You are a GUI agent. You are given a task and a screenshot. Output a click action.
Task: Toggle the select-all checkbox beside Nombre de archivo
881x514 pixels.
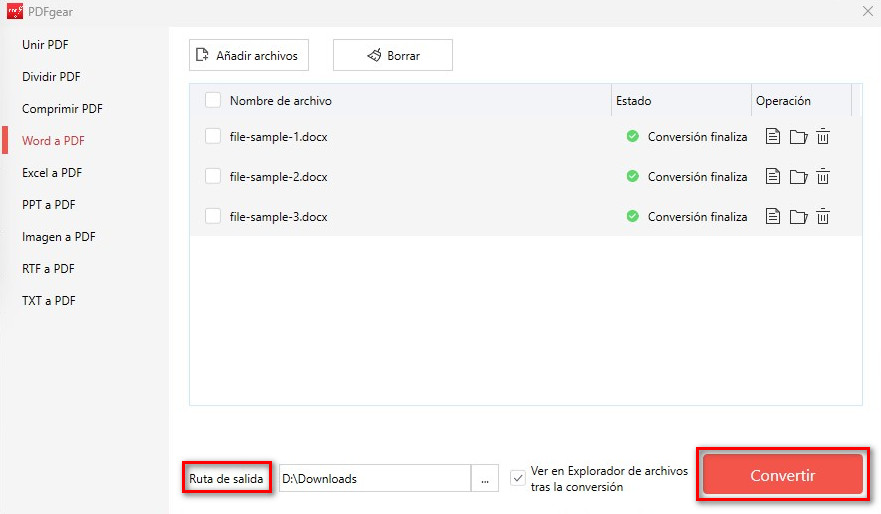click(x=213, y=101)
